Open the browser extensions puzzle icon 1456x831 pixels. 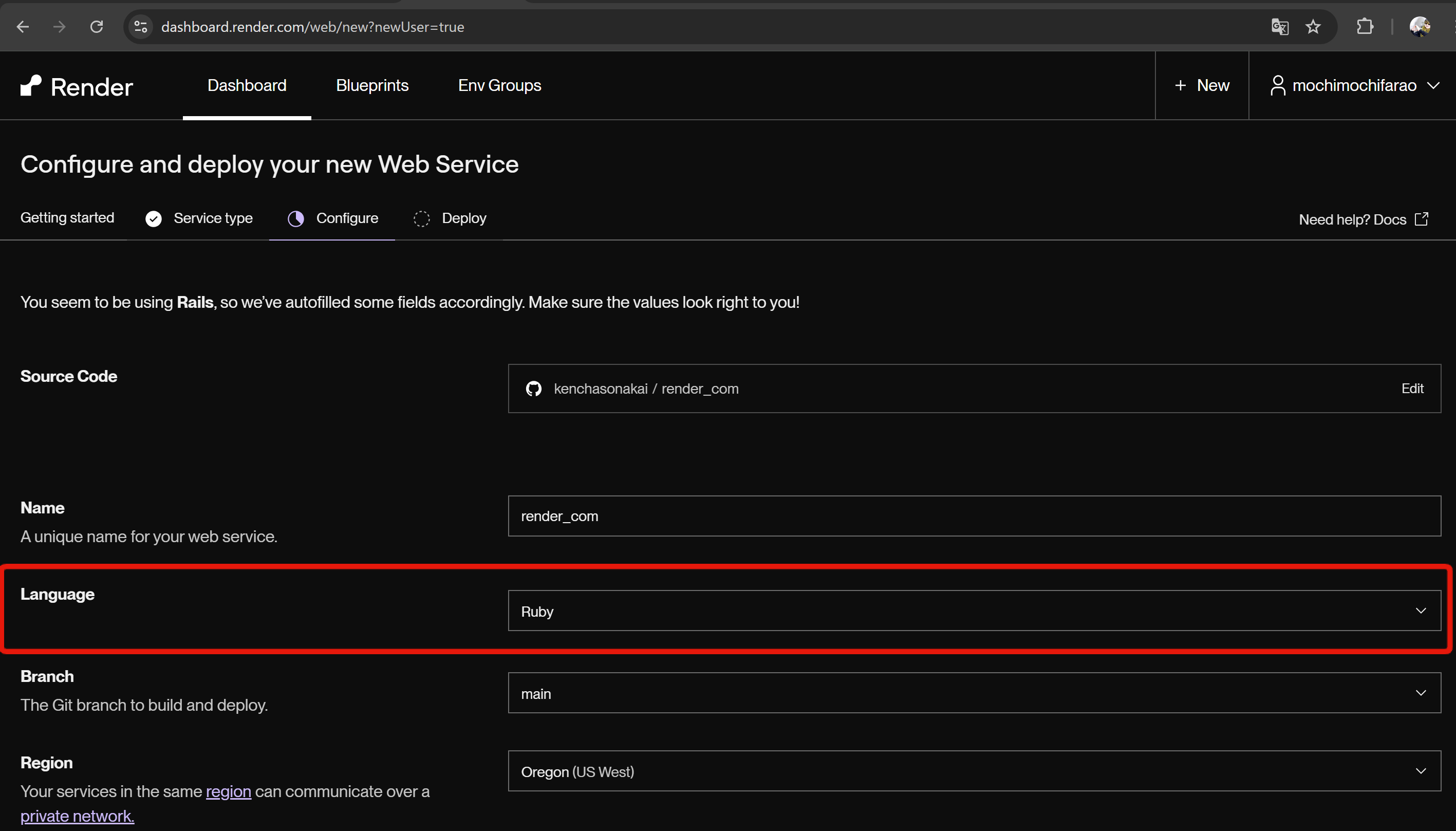[x=1365, y=27]
